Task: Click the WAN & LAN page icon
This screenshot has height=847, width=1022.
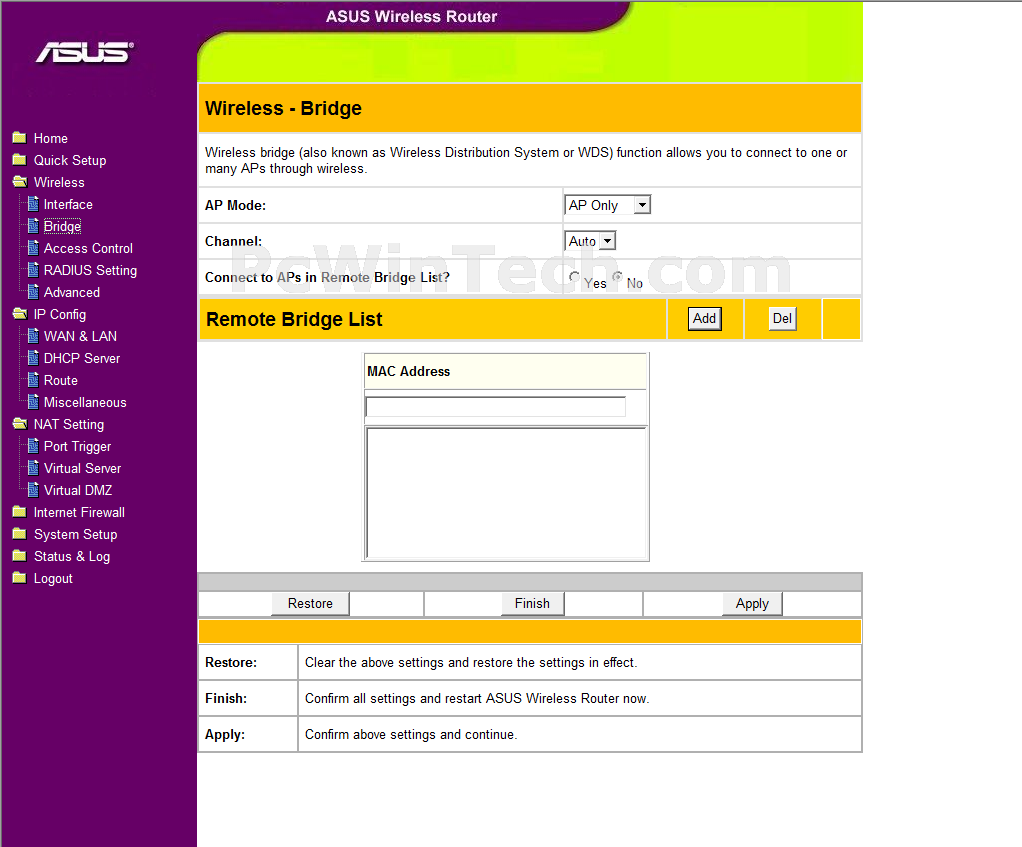Action: pos(33,336)
